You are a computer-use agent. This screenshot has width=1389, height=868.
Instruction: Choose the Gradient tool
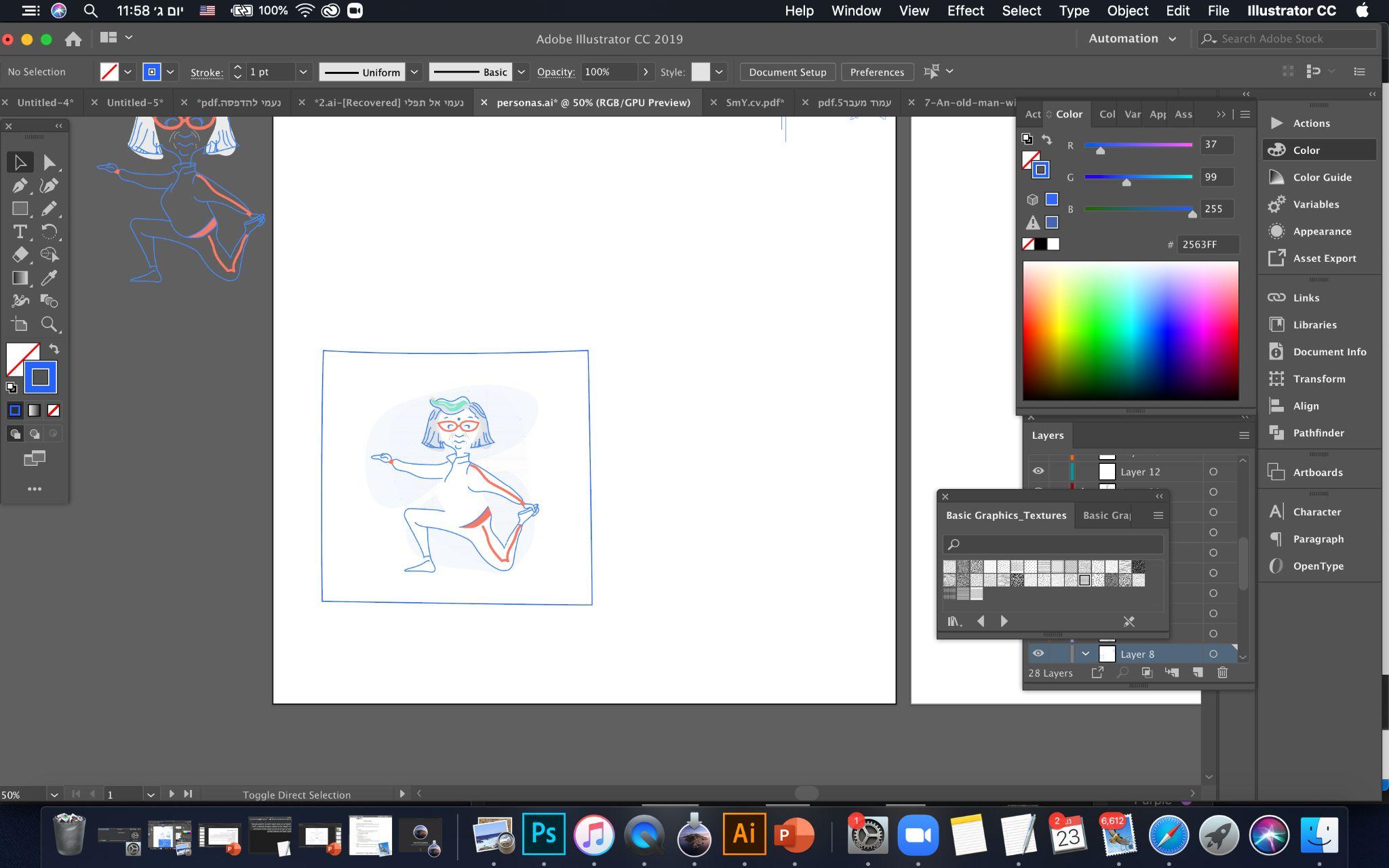coord(20,277)
